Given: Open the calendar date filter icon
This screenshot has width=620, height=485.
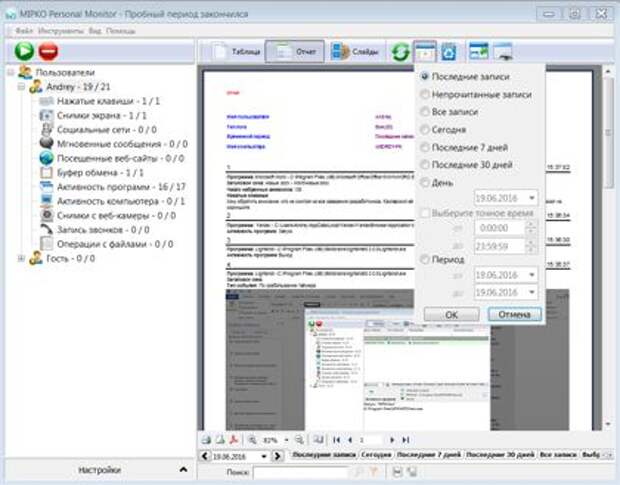Looking at the screenshot, I should tap(425, 52).
